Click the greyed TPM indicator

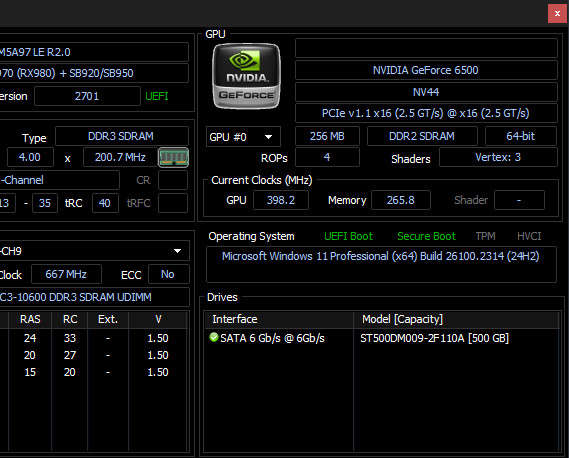coord(486,236)
